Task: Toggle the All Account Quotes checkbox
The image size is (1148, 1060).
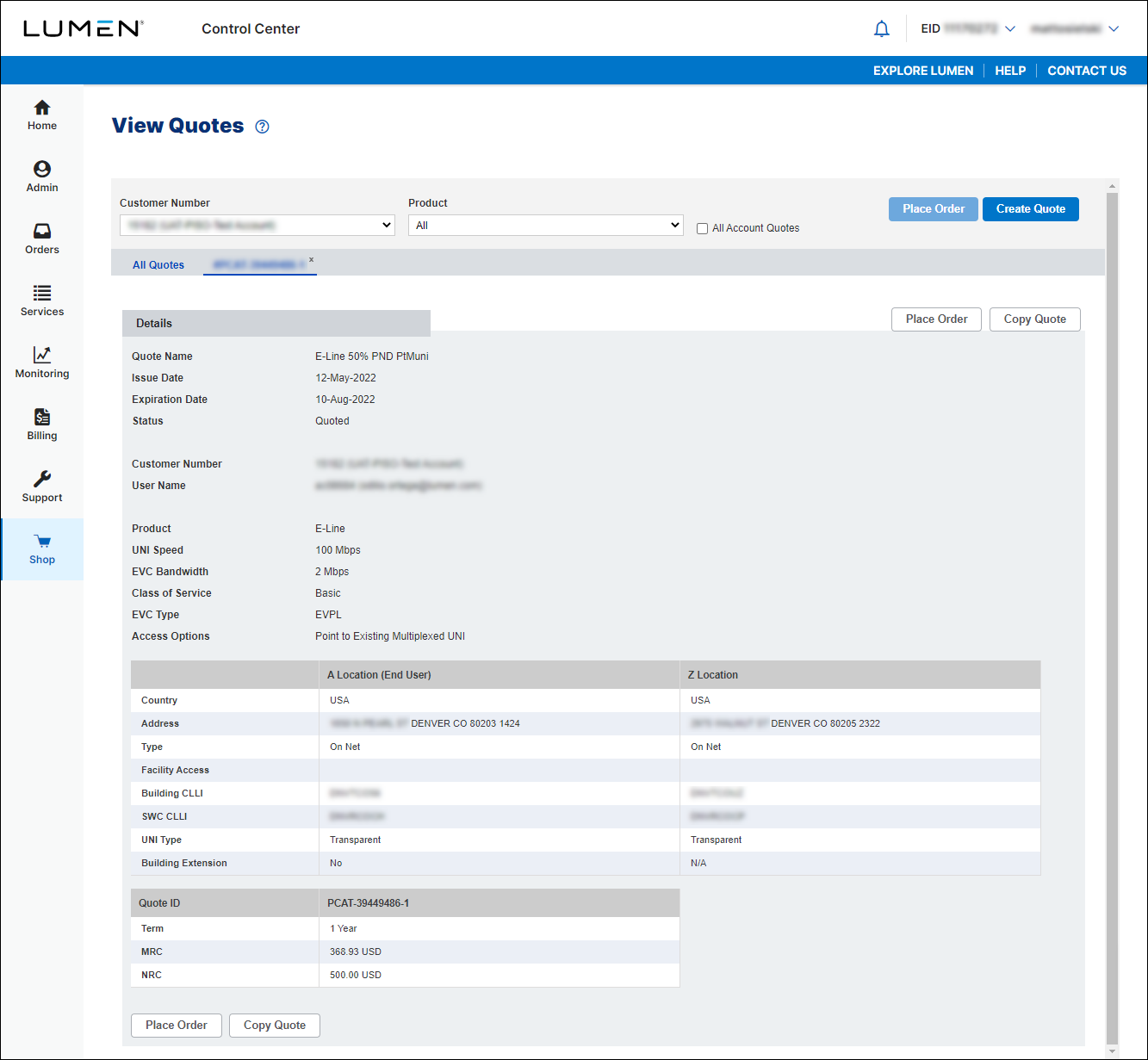Action: [702, 228]
